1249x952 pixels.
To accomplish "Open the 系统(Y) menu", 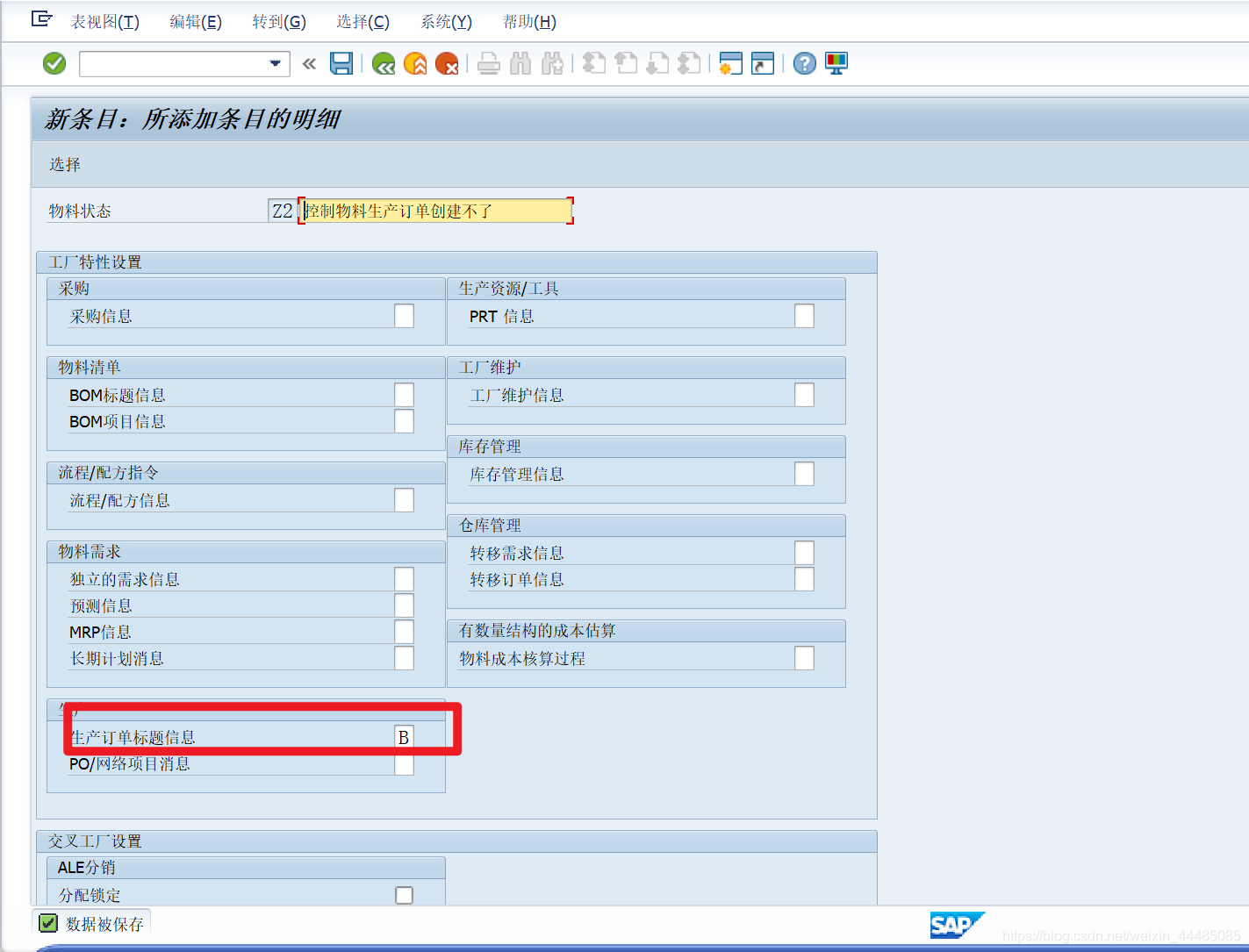I will pos(446,22).
